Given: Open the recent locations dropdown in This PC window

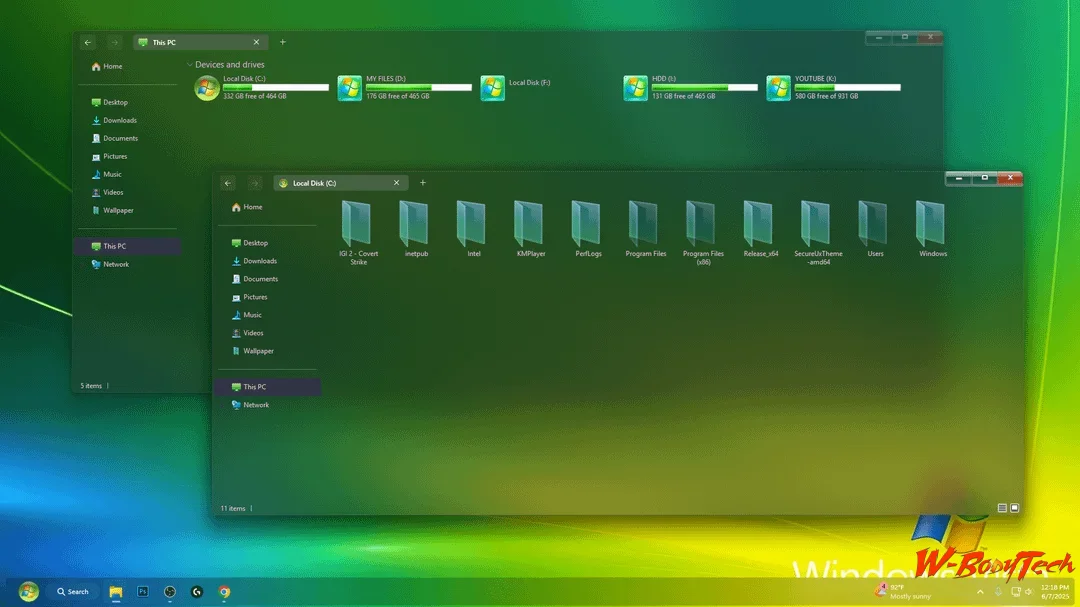Looking at the screenshot, I should pos(115,42).
